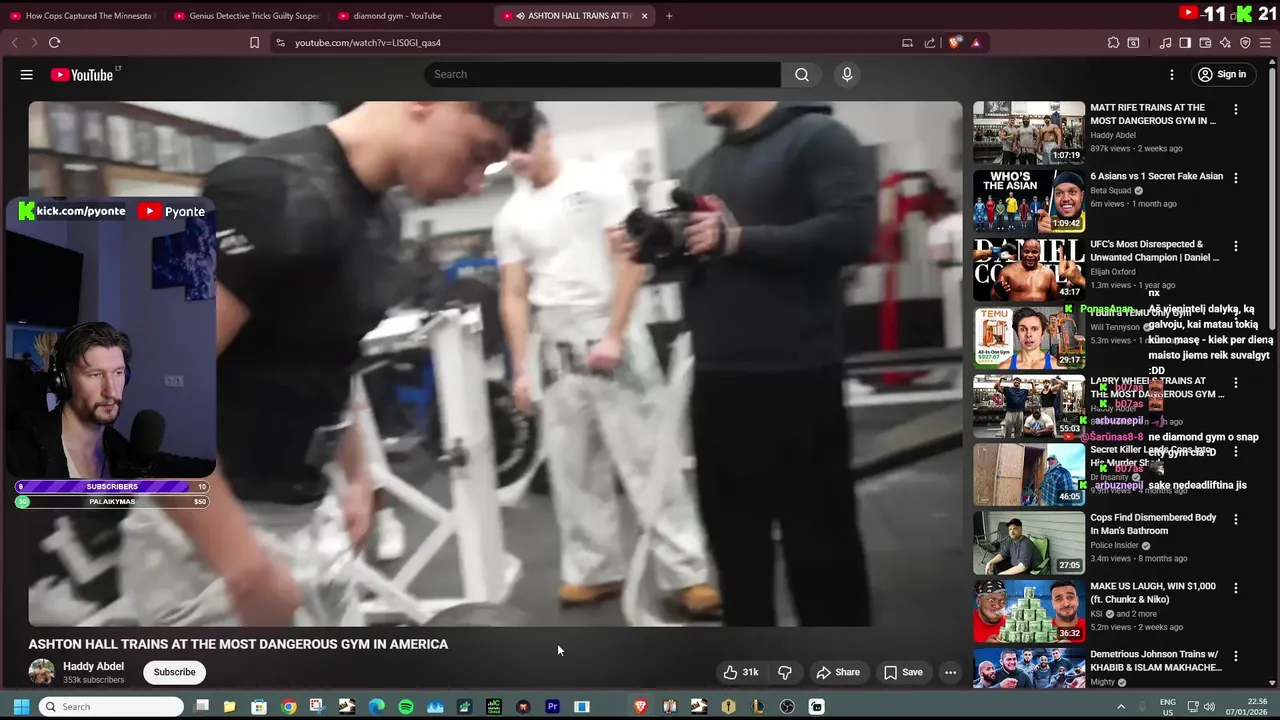Click the browser address bar URL
Image resolution: width=1280 pixels, height=720 pixels.
(x=368, y=43)
